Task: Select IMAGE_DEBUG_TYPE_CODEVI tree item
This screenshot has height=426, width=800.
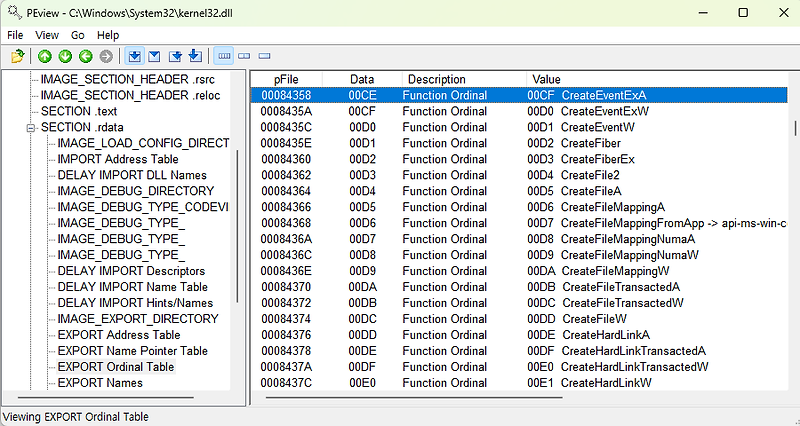Action: (x=143, y=207)
